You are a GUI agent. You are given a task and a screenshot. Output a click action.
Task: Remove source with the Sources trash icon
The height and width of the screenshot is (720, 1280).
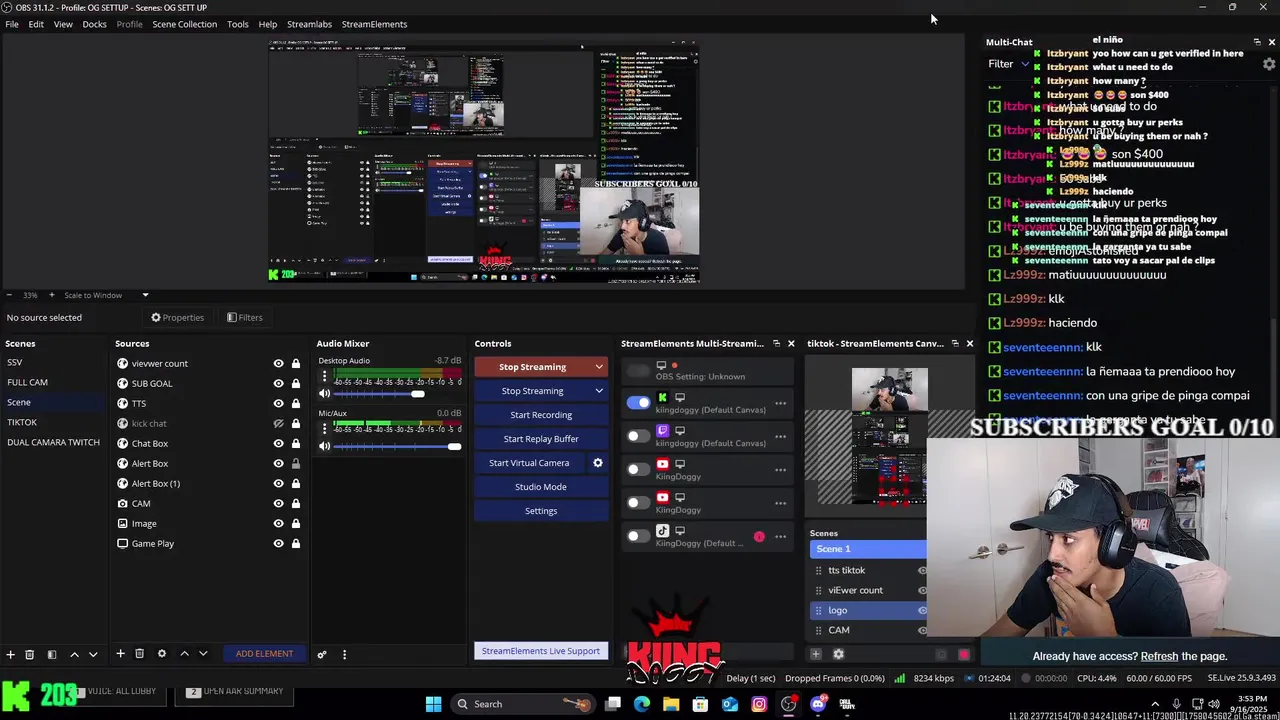click(x=140, y=654)
